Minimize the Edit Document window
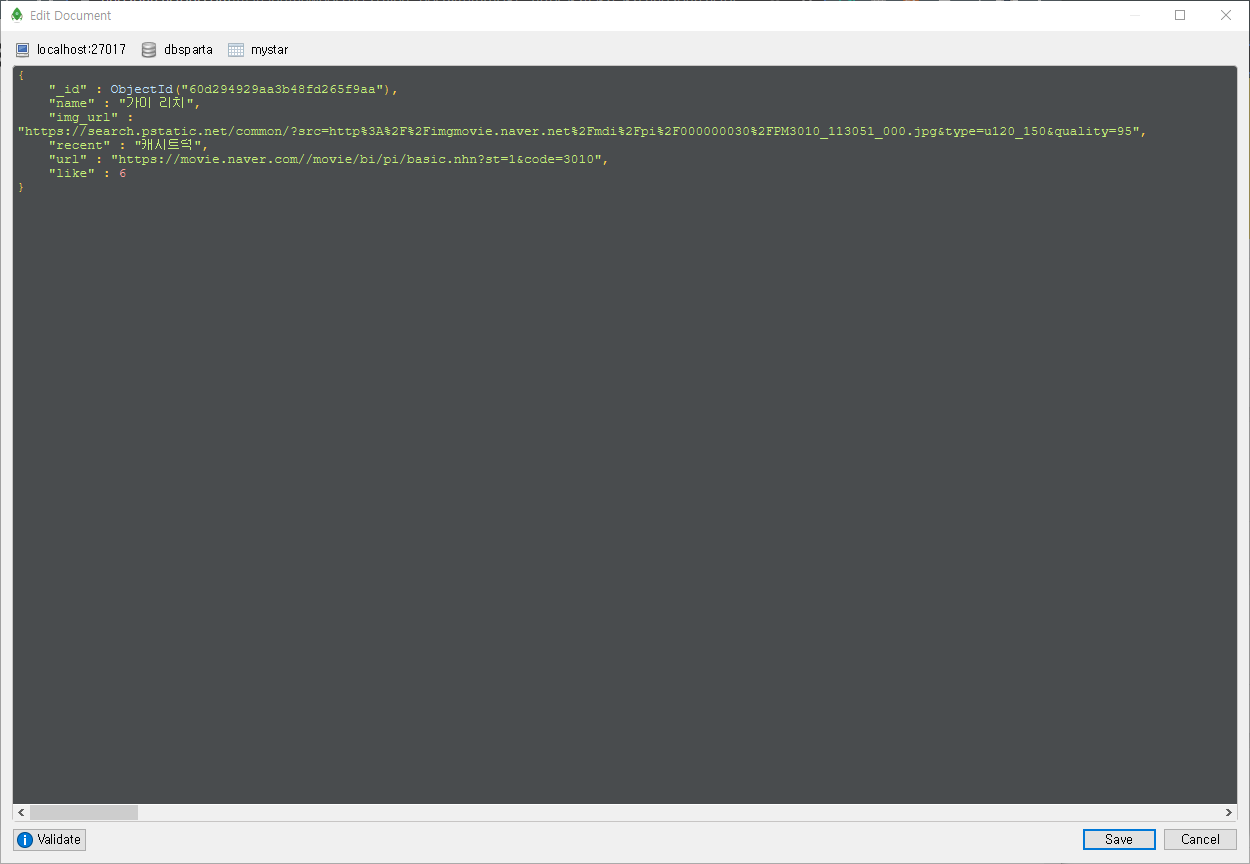The image size is (1250, 864). pos(1134,15)
